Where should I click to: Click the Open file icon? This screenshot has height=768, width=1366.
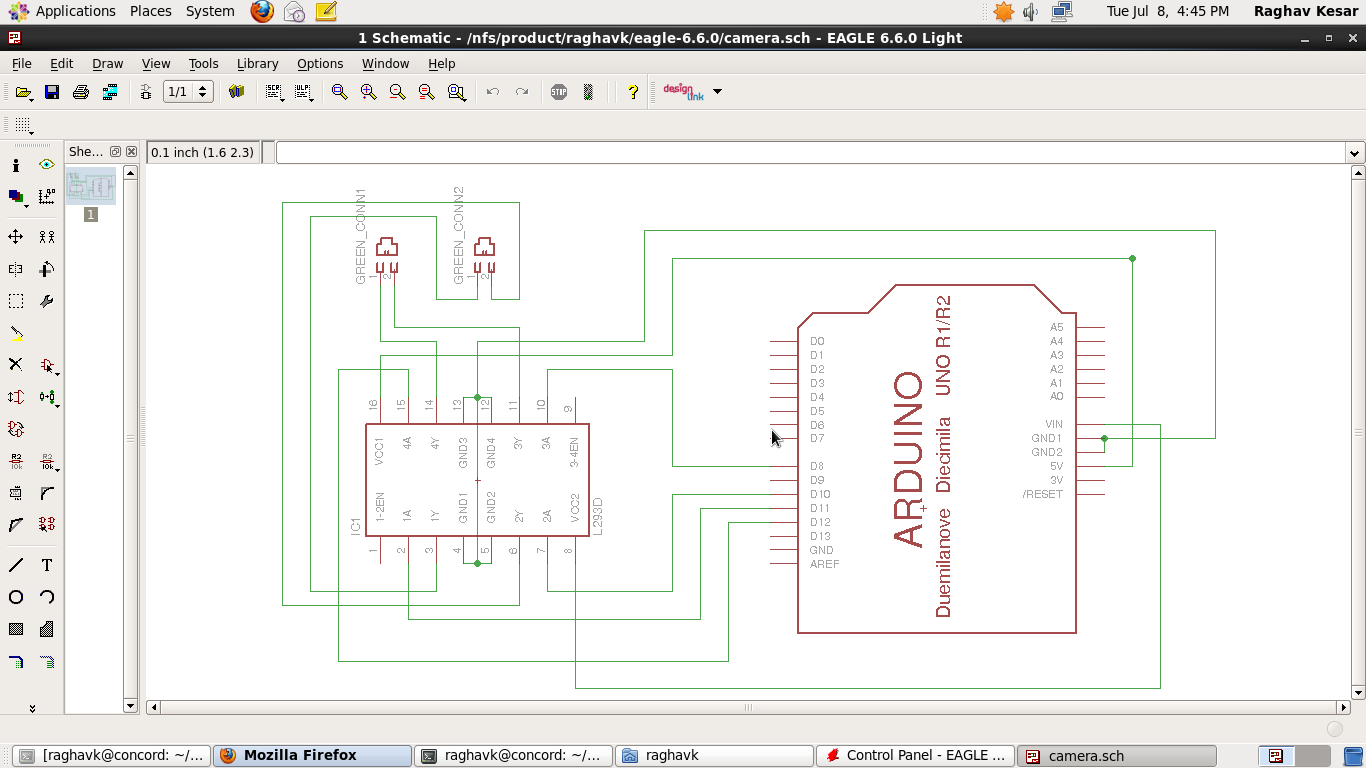point(23,92)
